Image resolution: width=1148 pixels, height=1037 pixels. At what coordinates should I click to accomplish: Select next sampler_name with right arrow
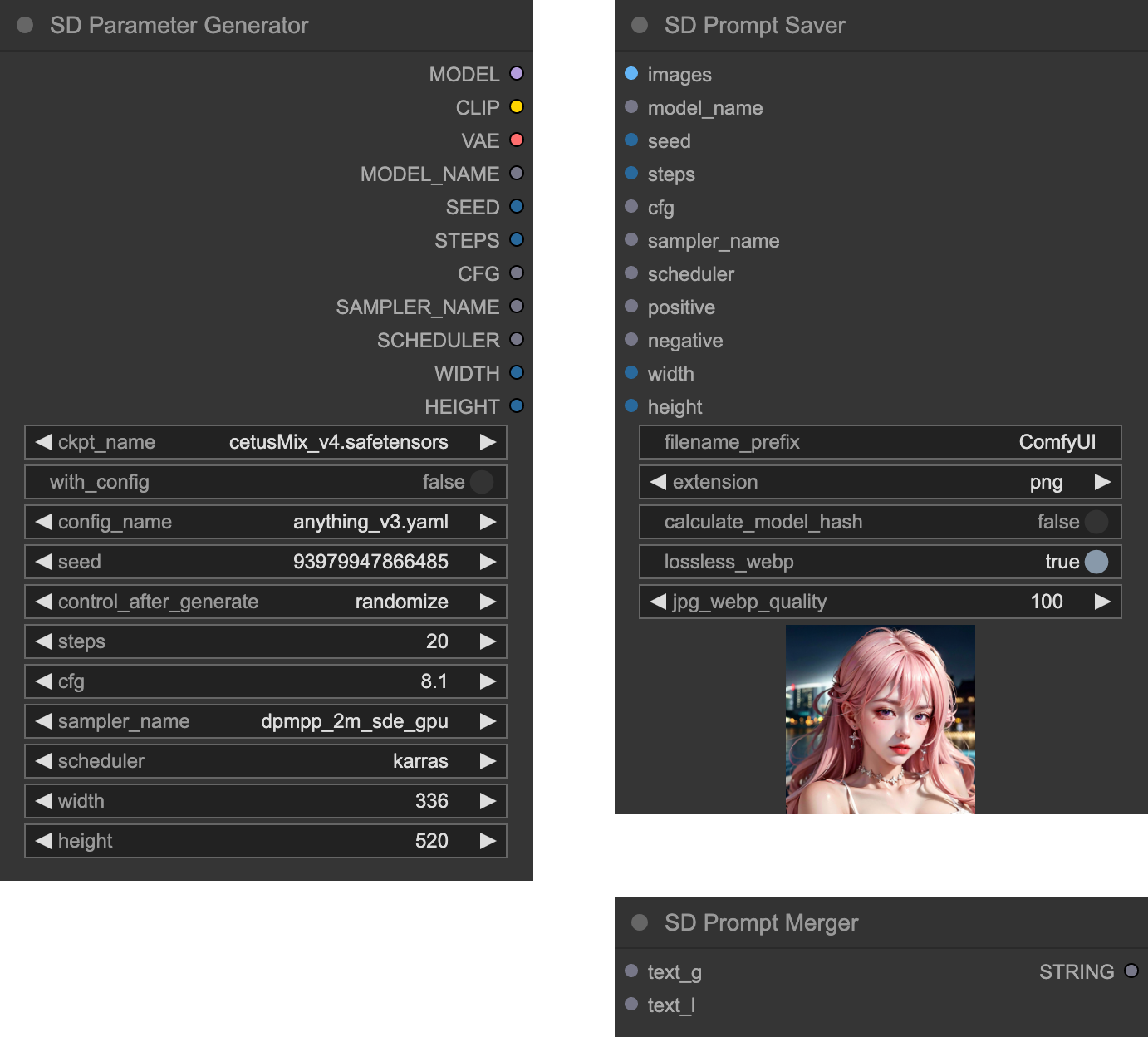coord(488,721)
